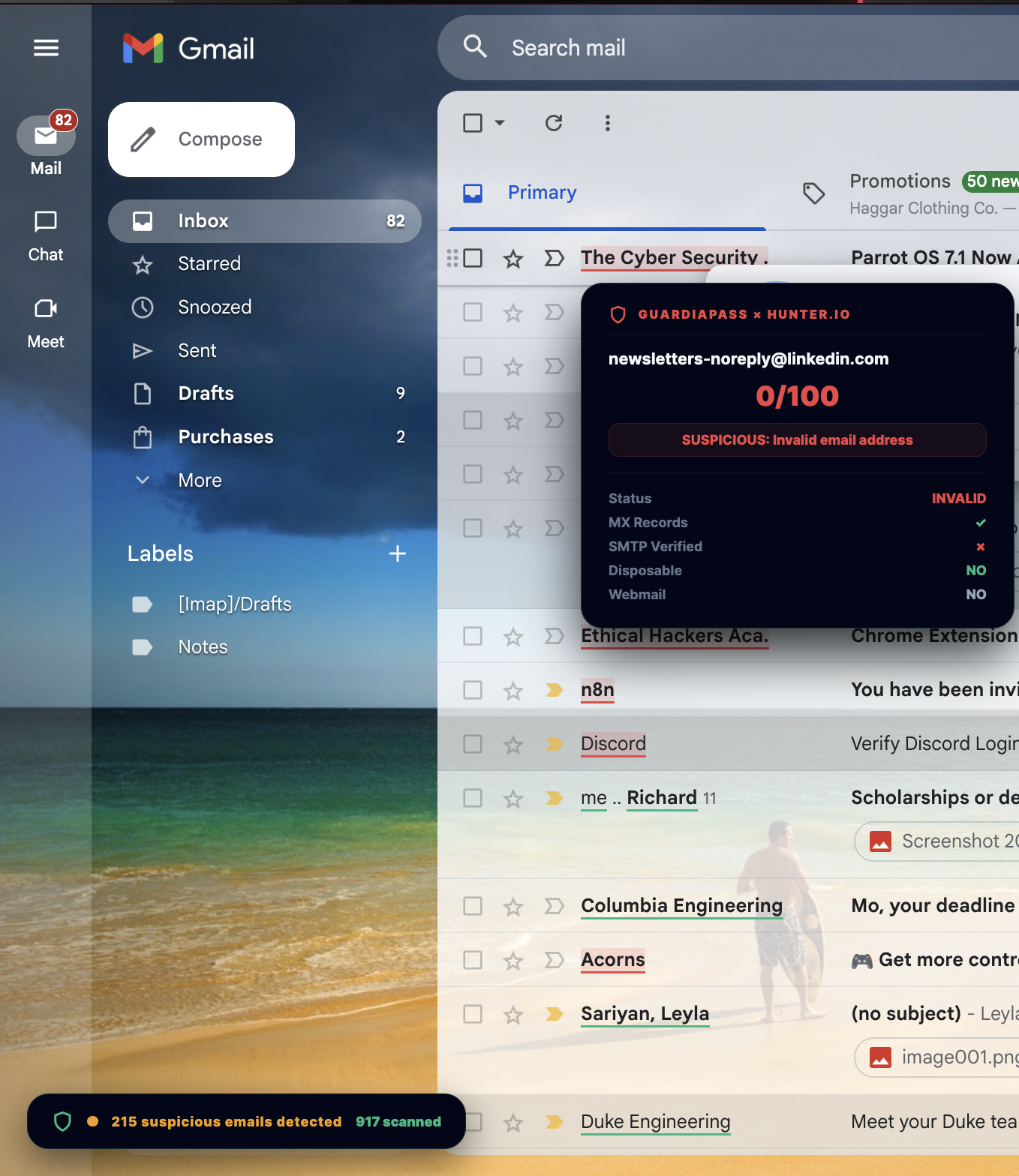Click the shield icon in GuardiaPass bar
The height and width of the screenshot is (1176, 1019).
pos(63,1121)
